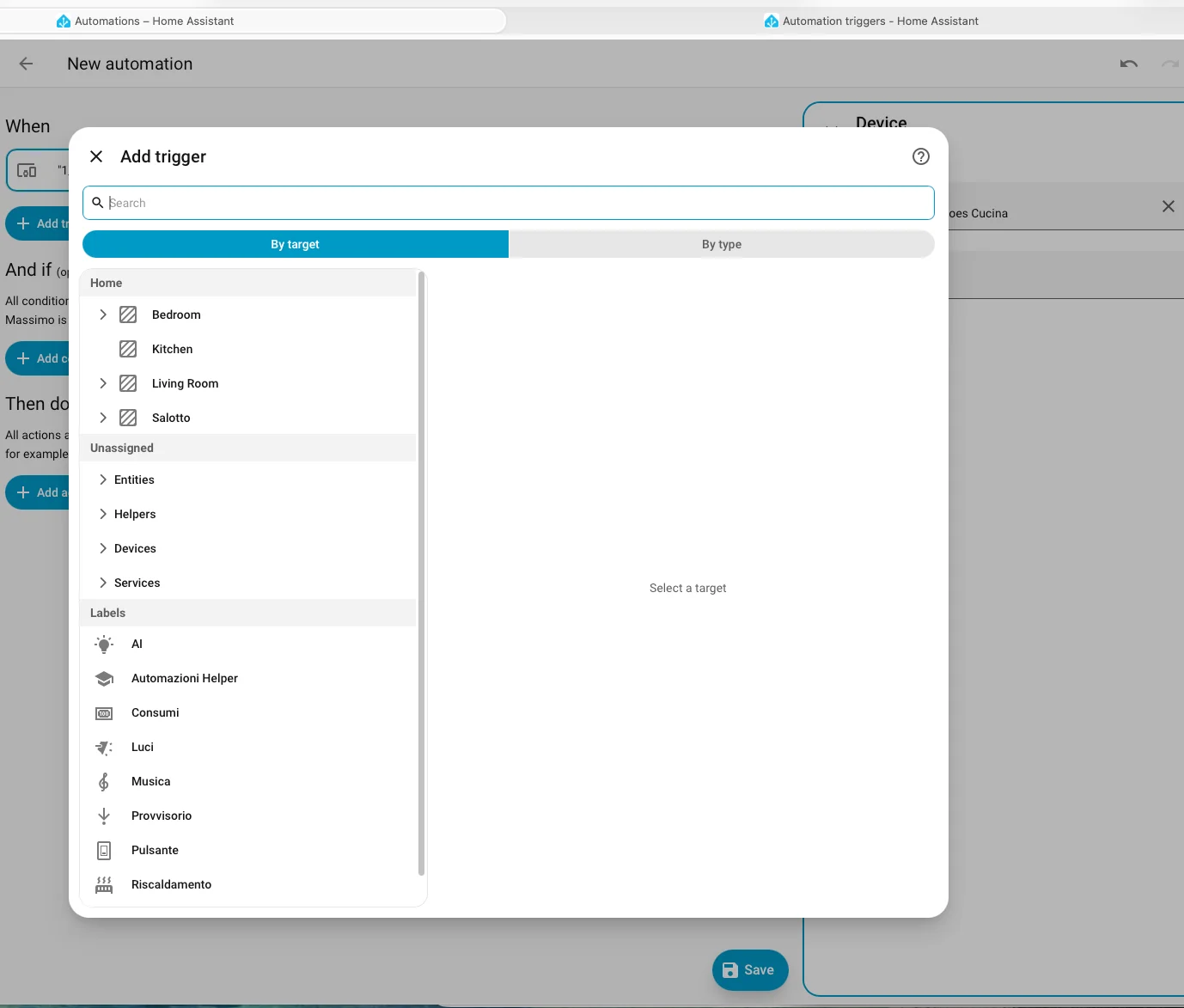Select Living Room area icon

pos(128,383)
